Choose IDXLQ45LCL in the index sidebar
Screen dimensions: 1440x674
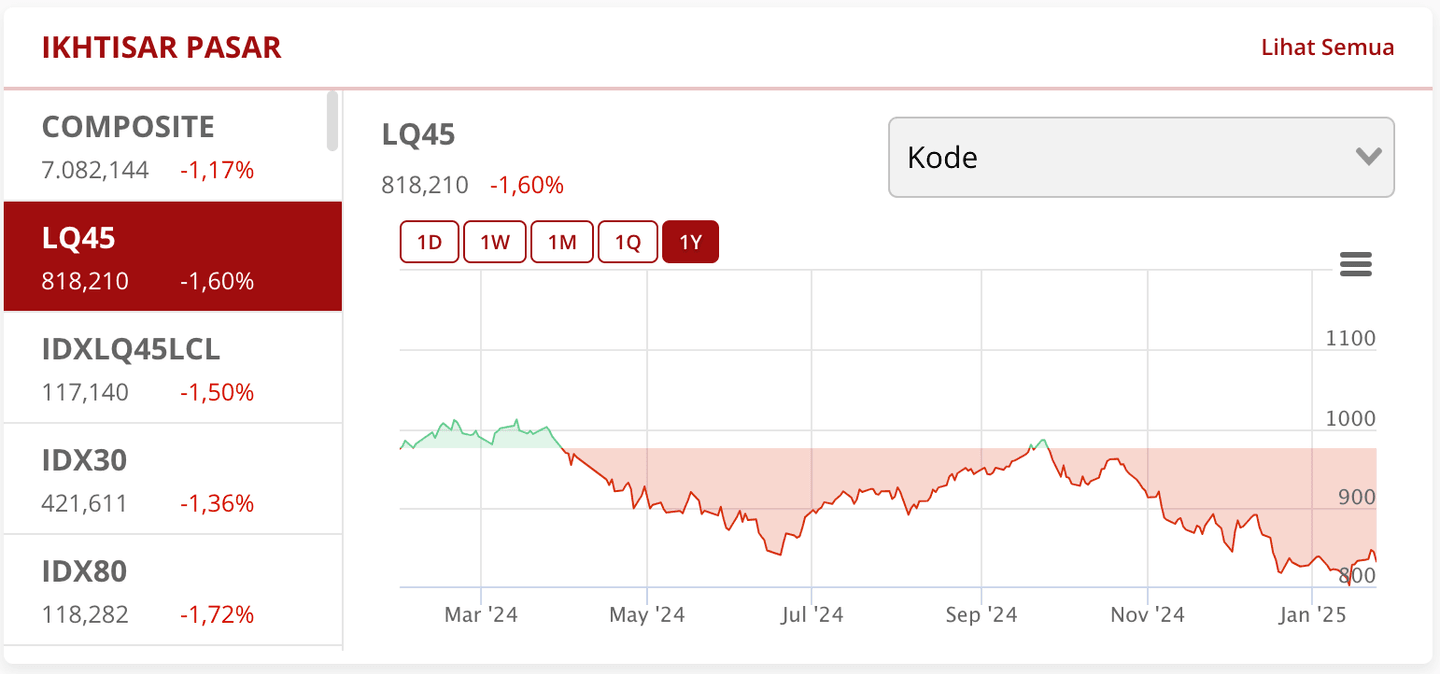[170, 368]
